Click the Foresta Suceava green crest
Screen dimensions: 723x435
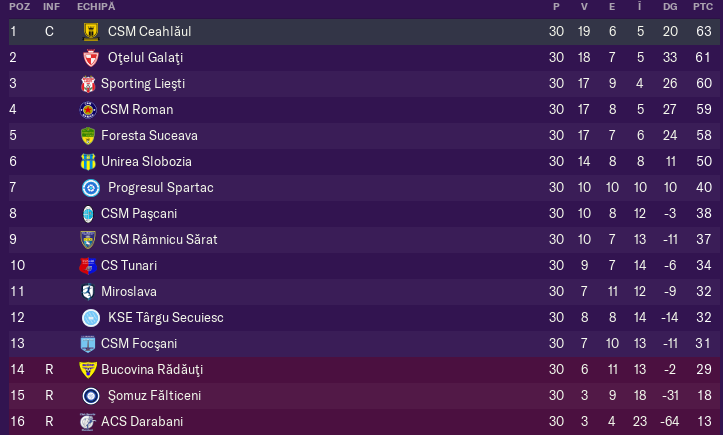(88, 136)
